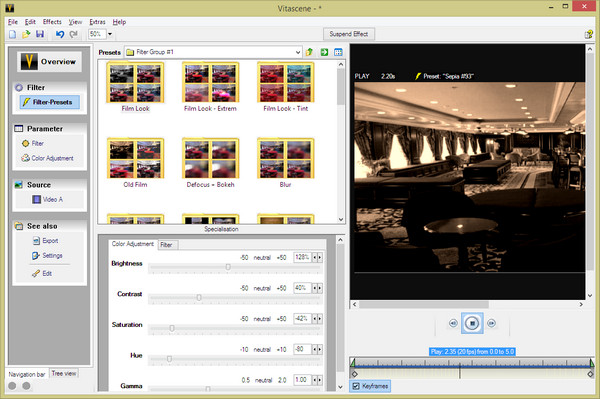600x399 pixels.
Task: Step forward one frame in the preview
Action: point(491,324)
